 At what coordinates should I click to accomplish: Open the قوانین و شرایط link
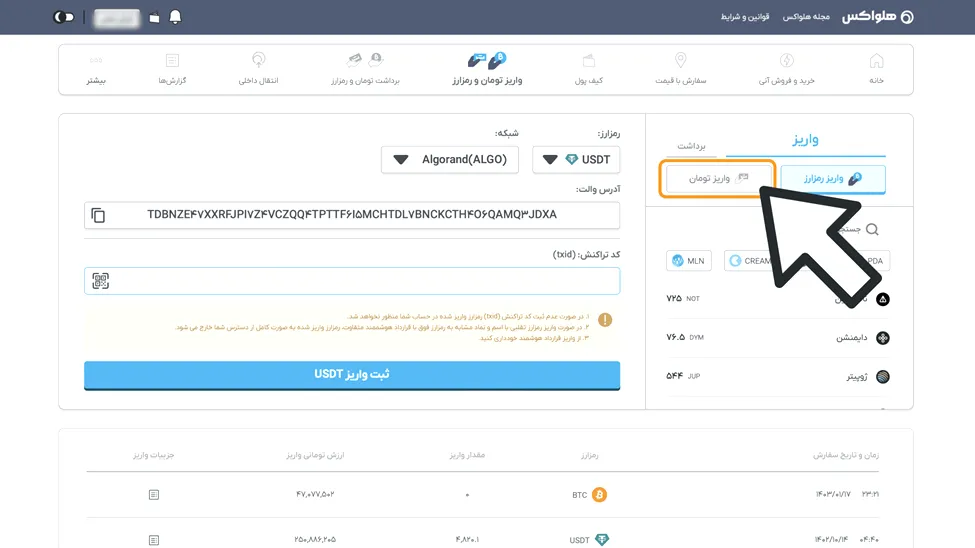click(745, 17)
